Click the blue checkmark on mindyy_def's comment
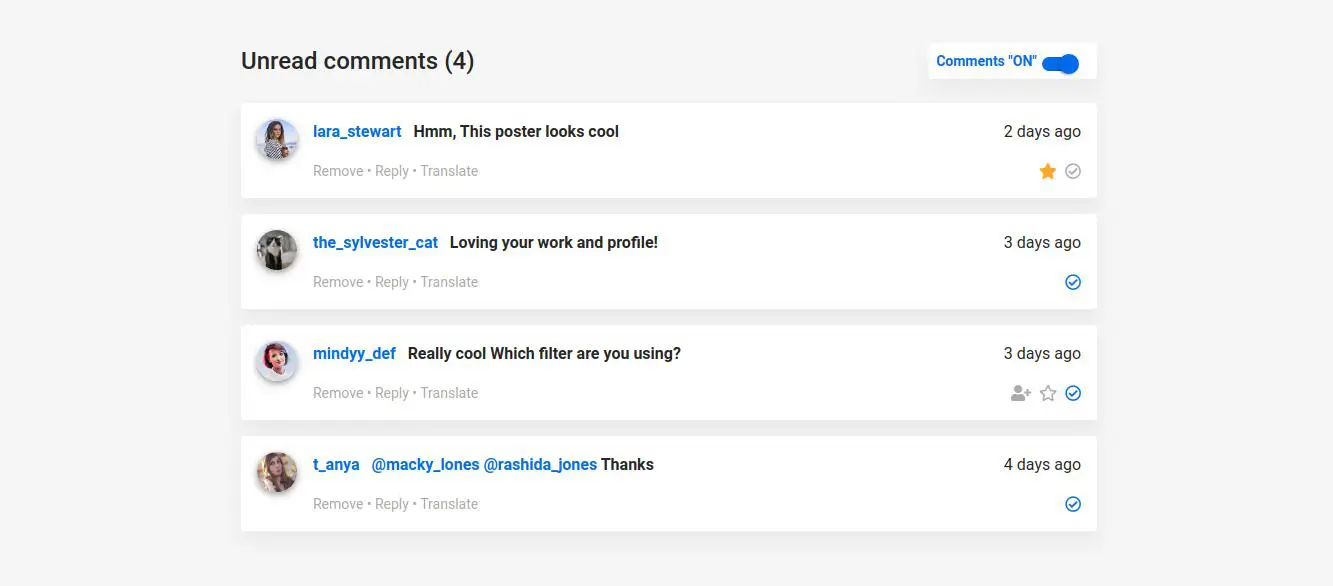The image size is (1333, 586). pos(1073,394)
